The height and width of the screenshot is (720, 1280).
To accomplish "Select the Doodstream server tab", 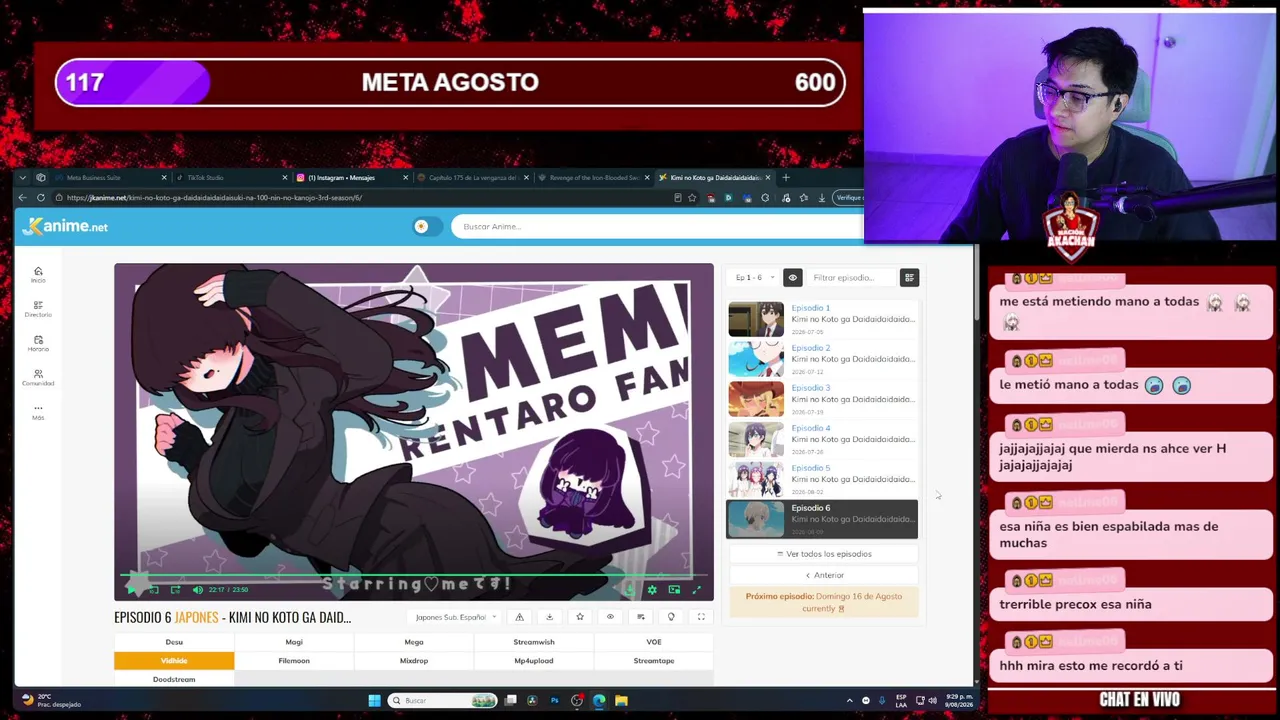I will [x=174, y=679].
